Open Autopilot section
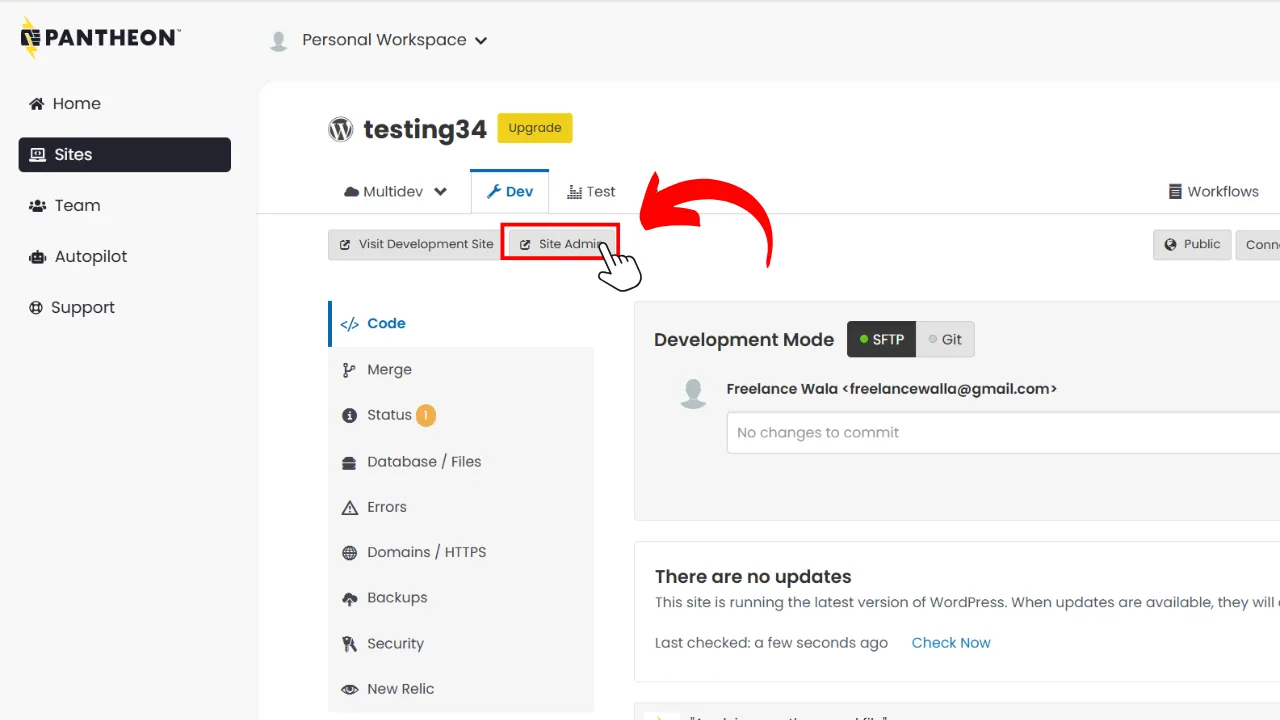The image size is (1280, 720). pyautogui.click(x=78, y=257)
